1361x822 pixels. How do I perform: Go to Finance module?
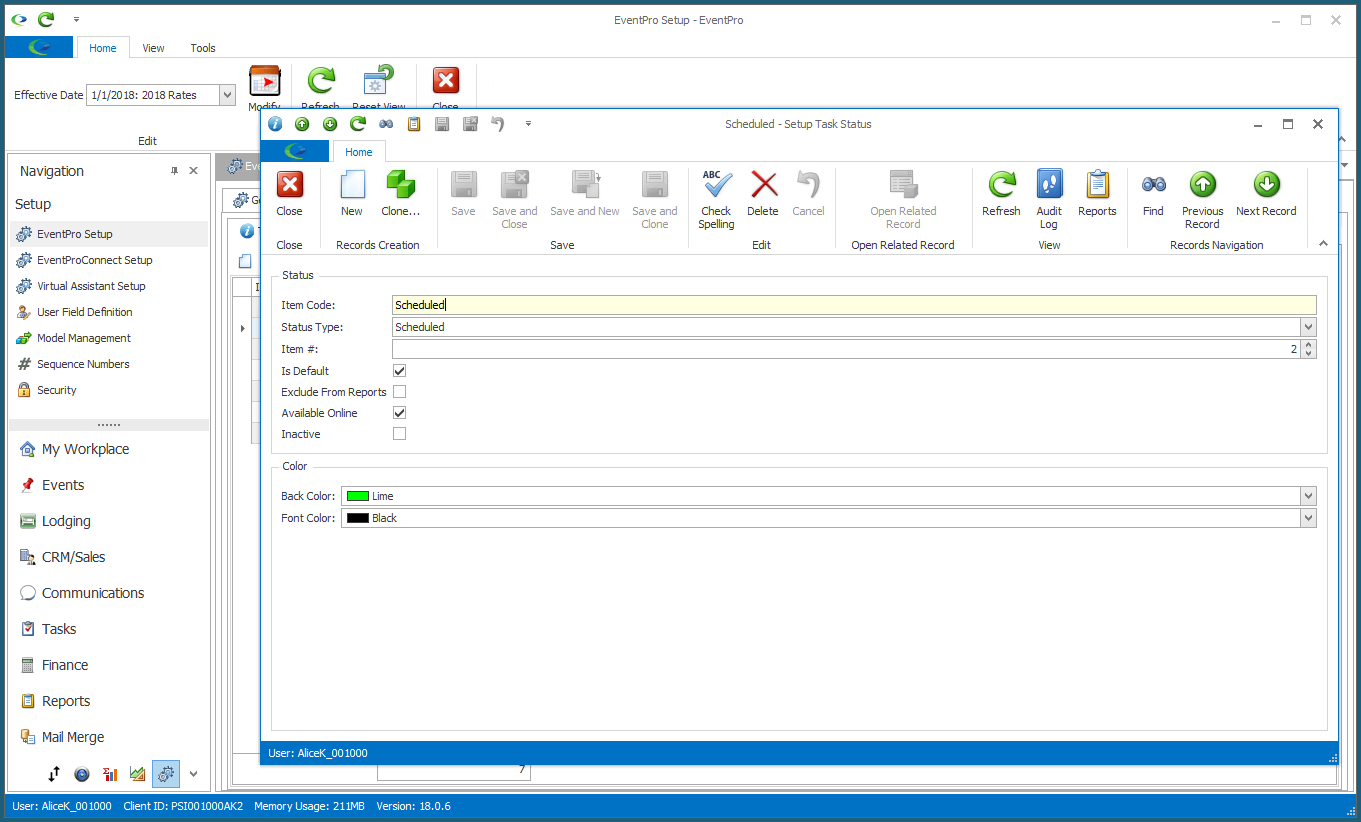[110, 665]
